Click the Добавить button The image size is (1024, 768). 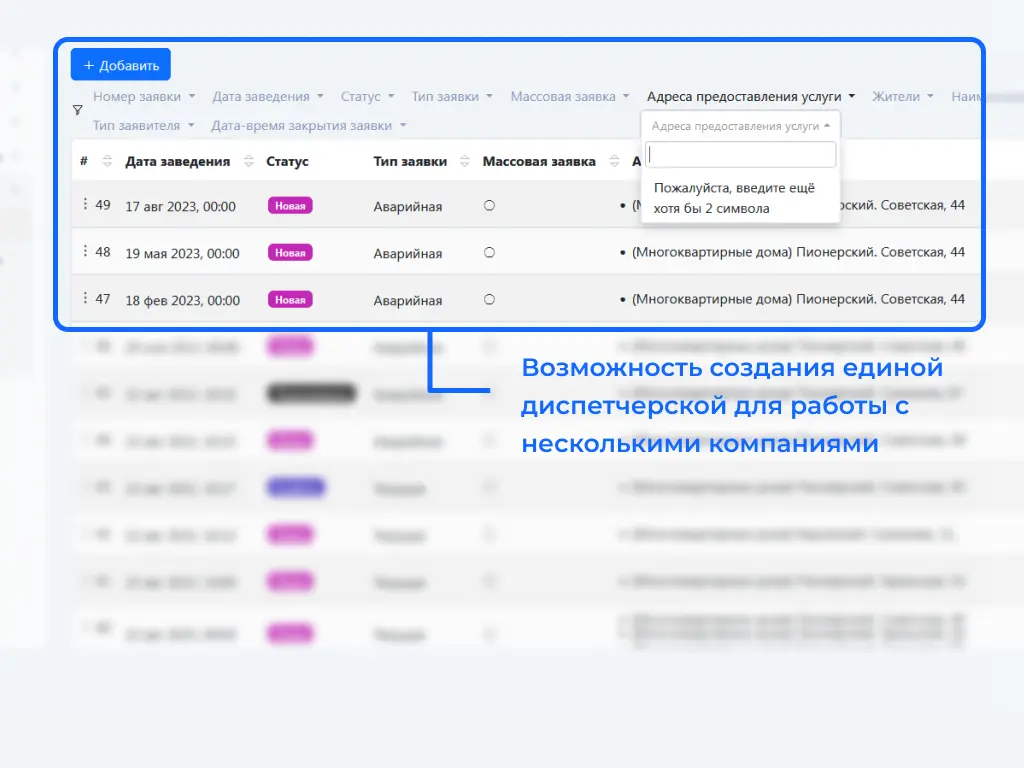point(121,65)
